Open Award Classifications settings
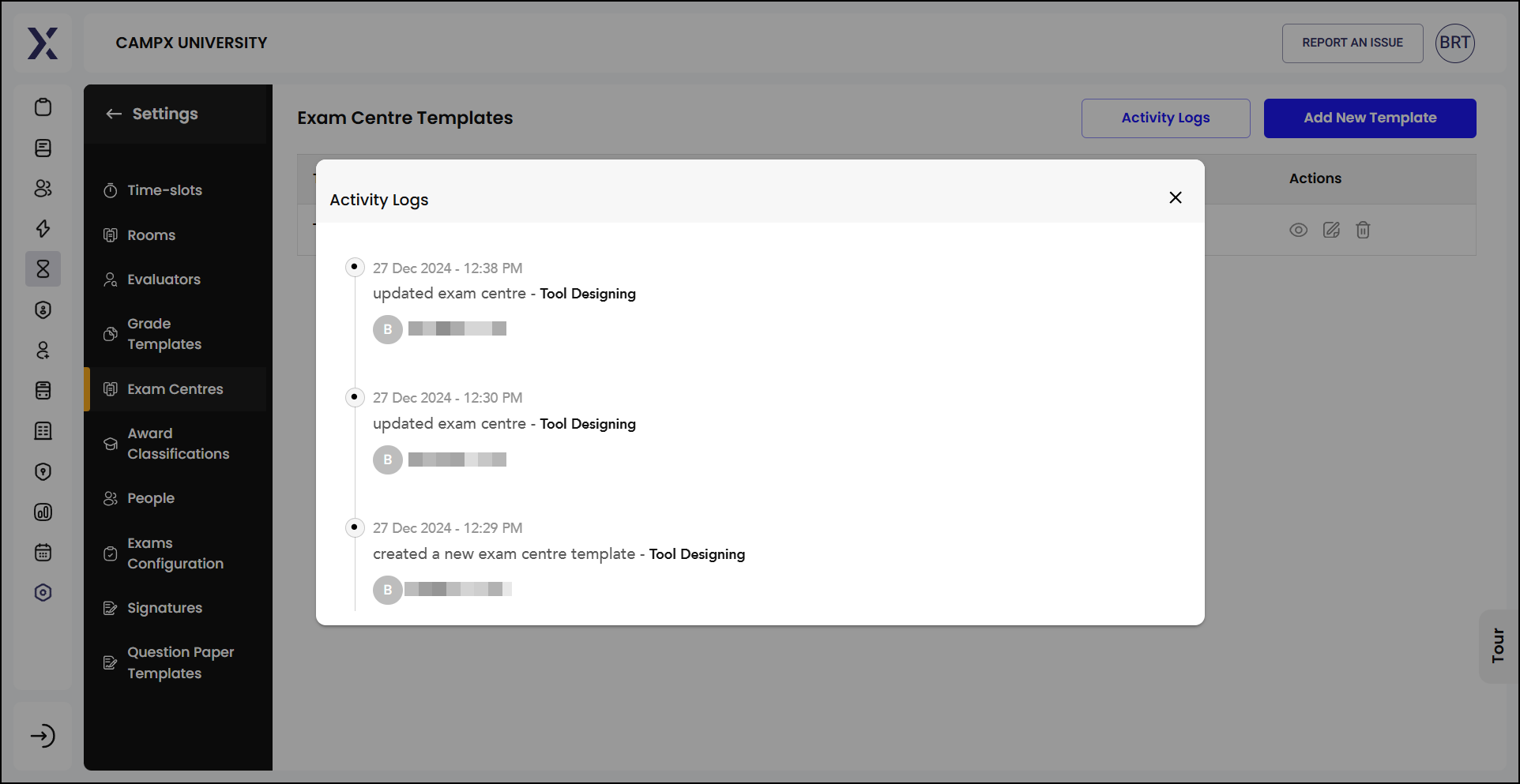Screen dimensions: 1520x784 click(178, 444)
